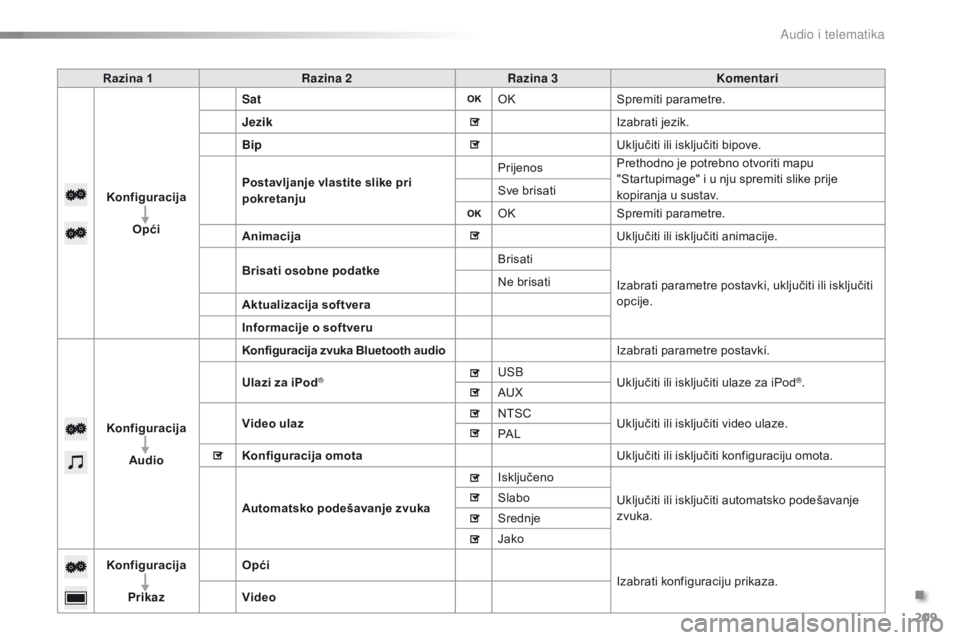Expand the arrow under Konfiguracija toward Opći
Viewport: 960px width, 640px height.
tap(145, 213)
